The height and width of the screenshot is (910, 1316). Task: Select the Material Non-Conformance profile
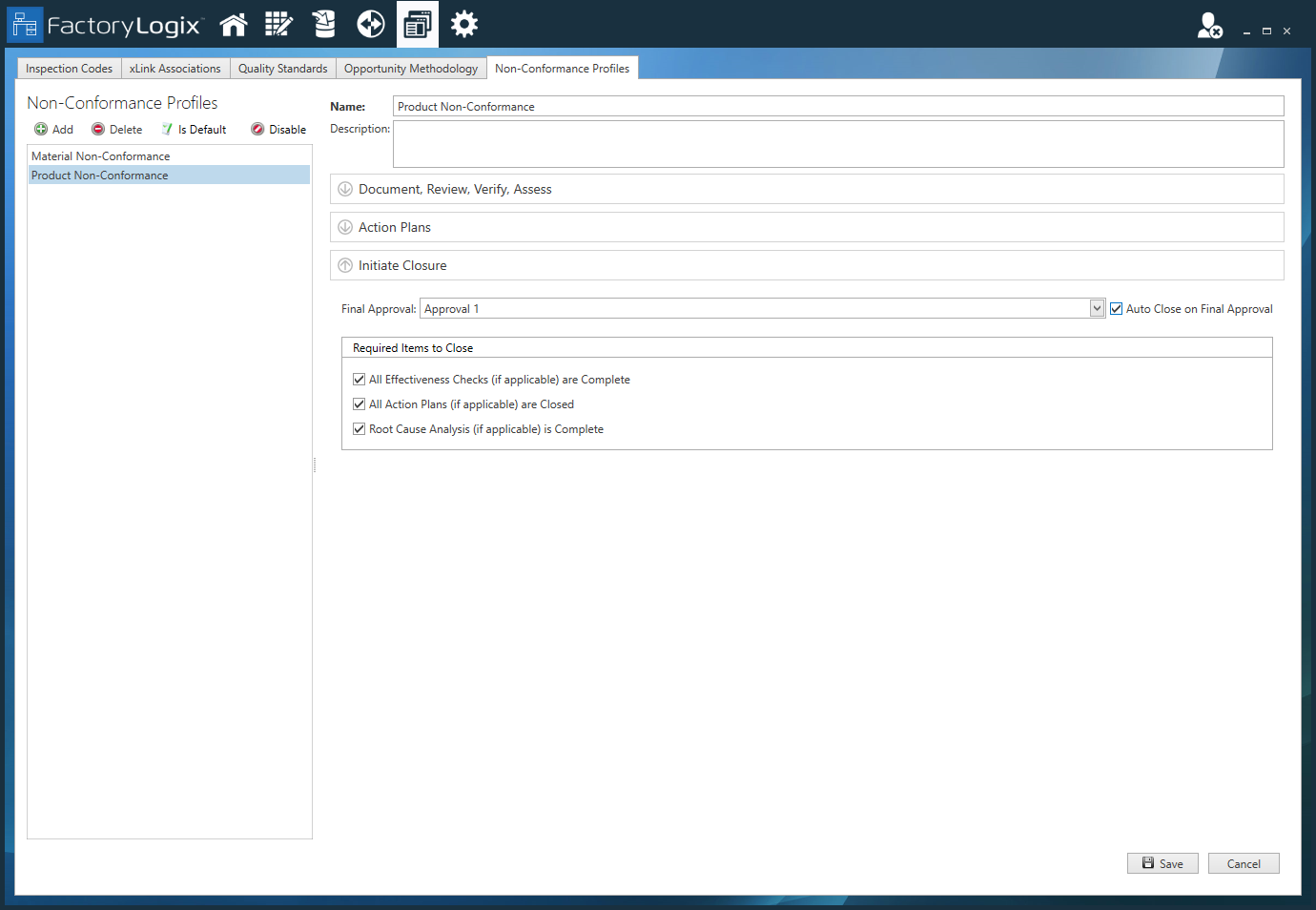[x=100, y=155]
